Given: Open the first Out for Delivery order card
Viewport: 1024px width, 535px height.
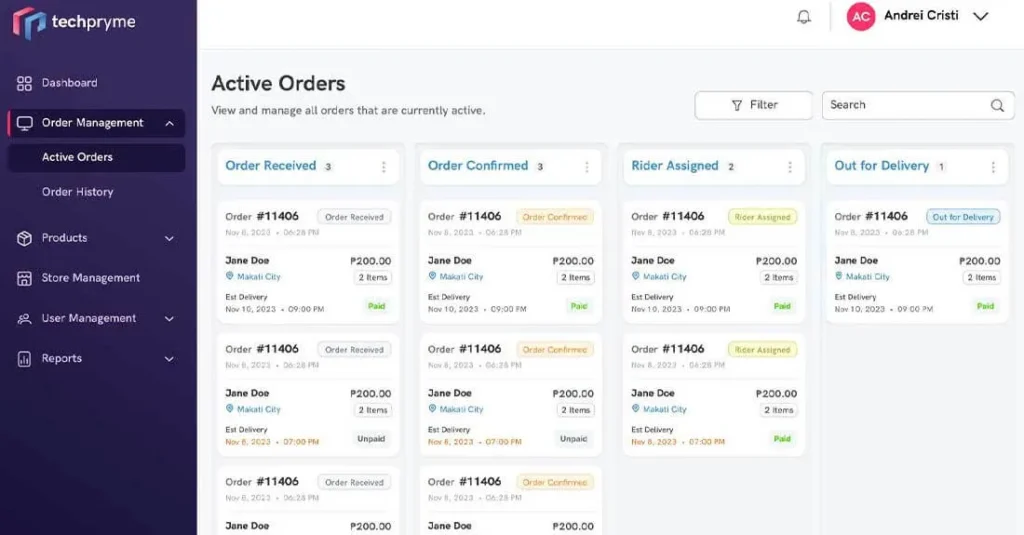Looking at the screenshot, I should coord(917,262).
